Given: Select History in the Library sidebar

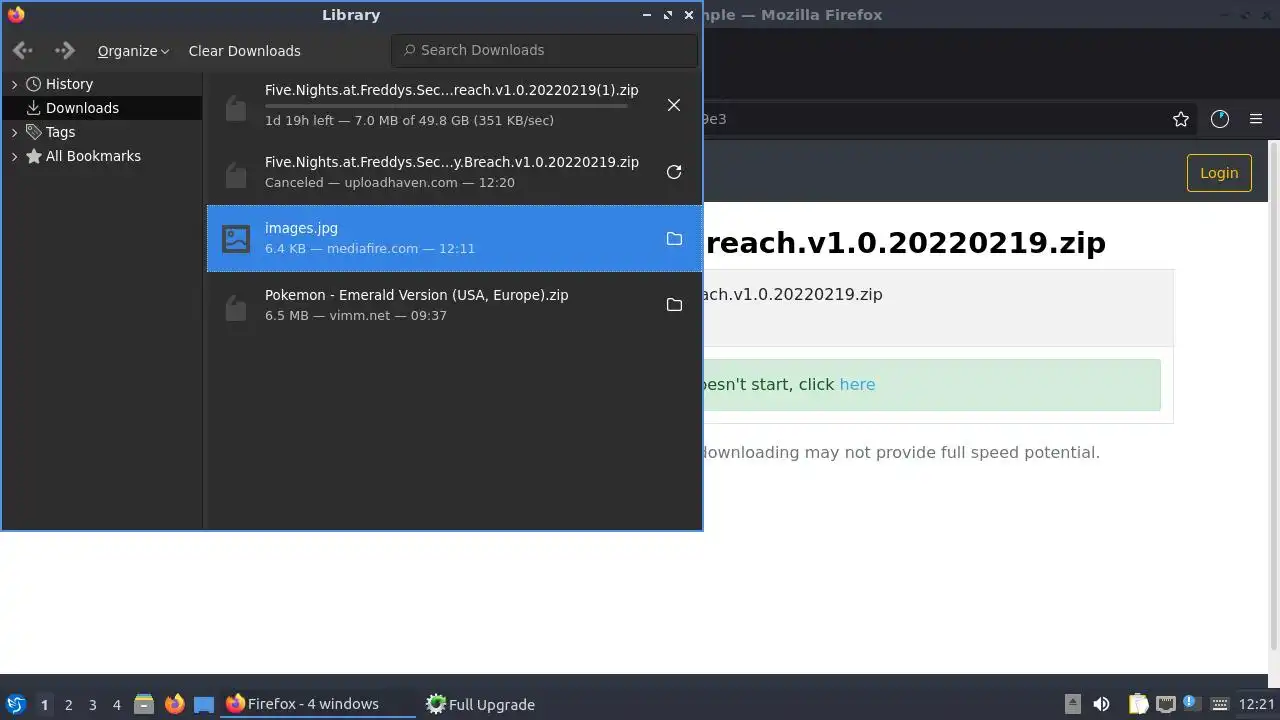Looking at the screenshot, I should [102, 84].
